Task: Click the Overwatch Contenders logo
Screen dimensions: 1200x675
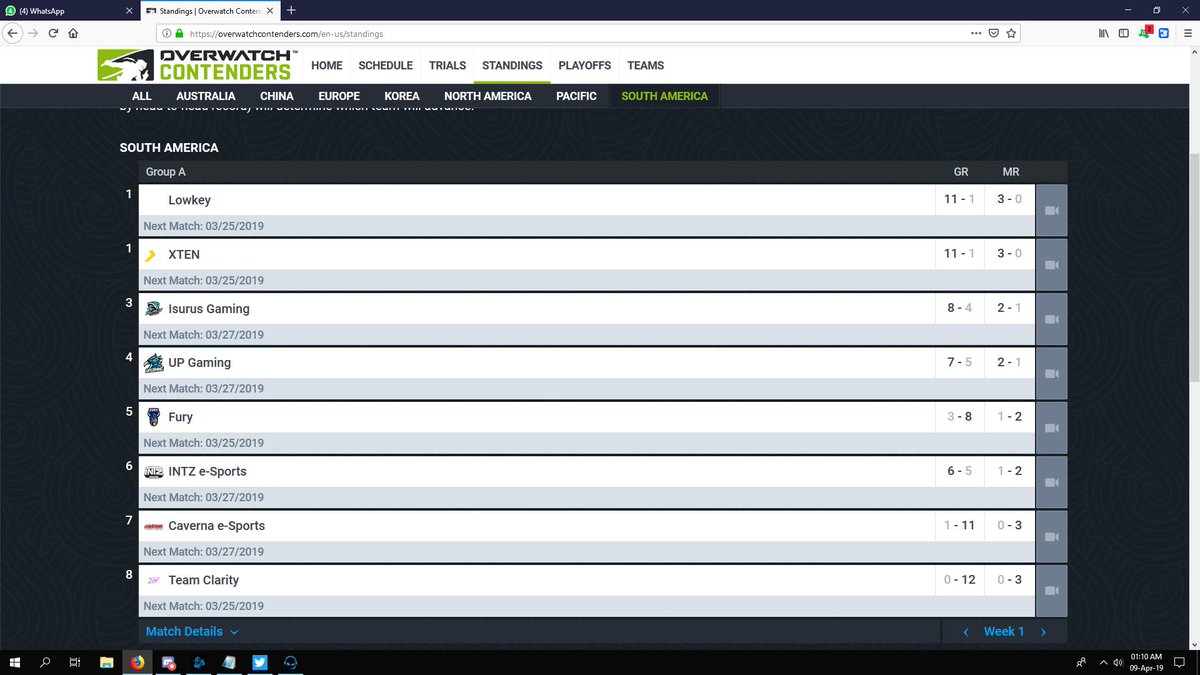Action: [195, 64]
